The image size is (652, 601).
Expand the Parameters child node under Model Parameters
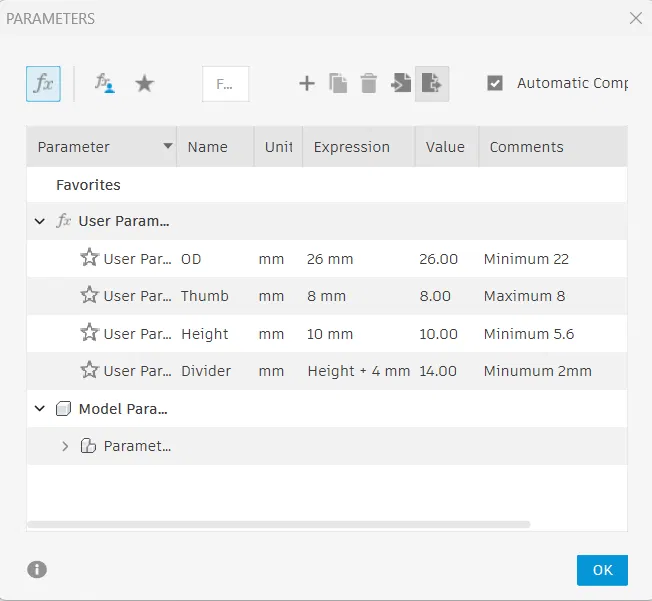point(65,446)
